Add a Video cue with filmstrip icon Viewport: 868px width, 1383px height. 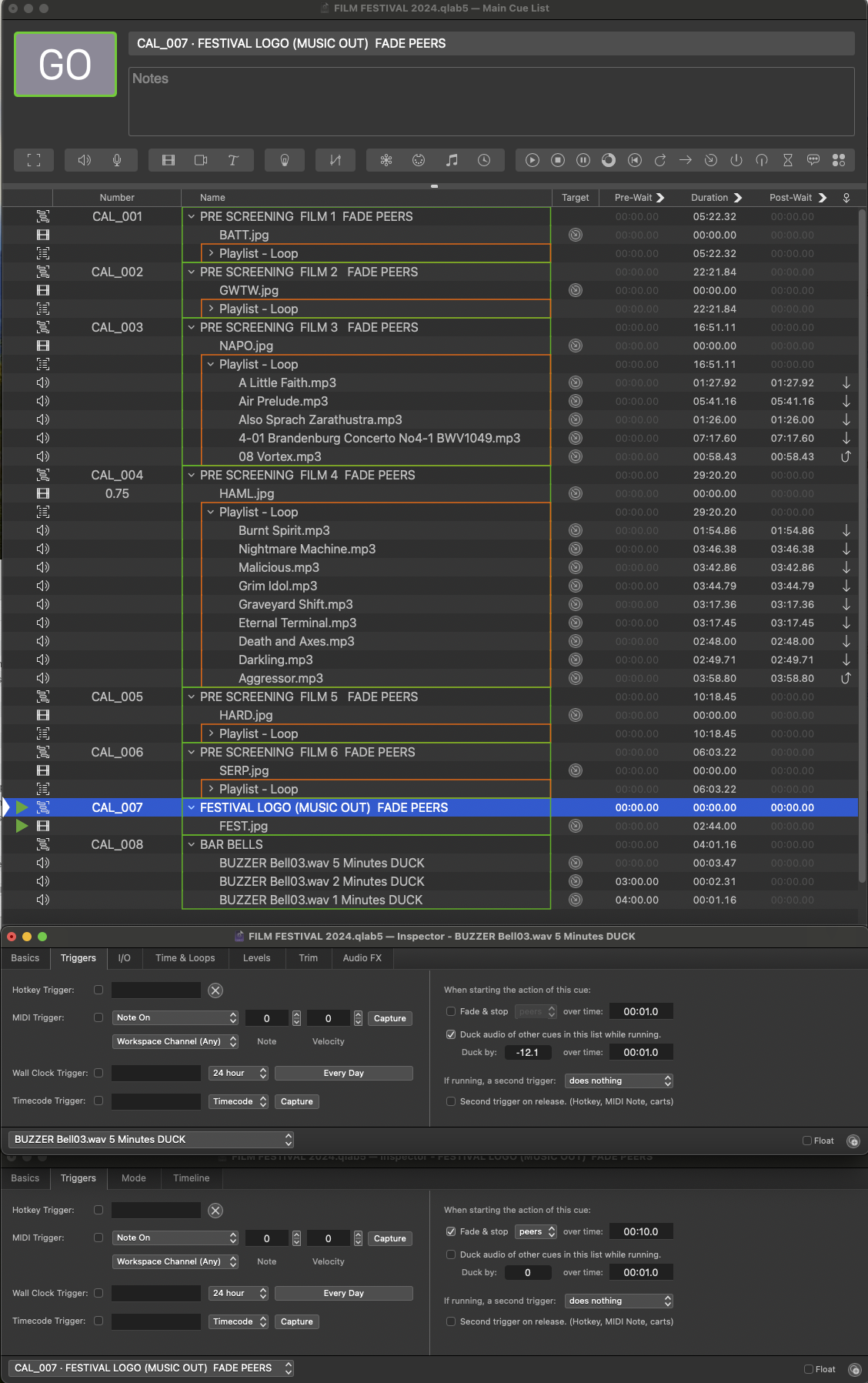pyautogui.click(x=169, y=160)
